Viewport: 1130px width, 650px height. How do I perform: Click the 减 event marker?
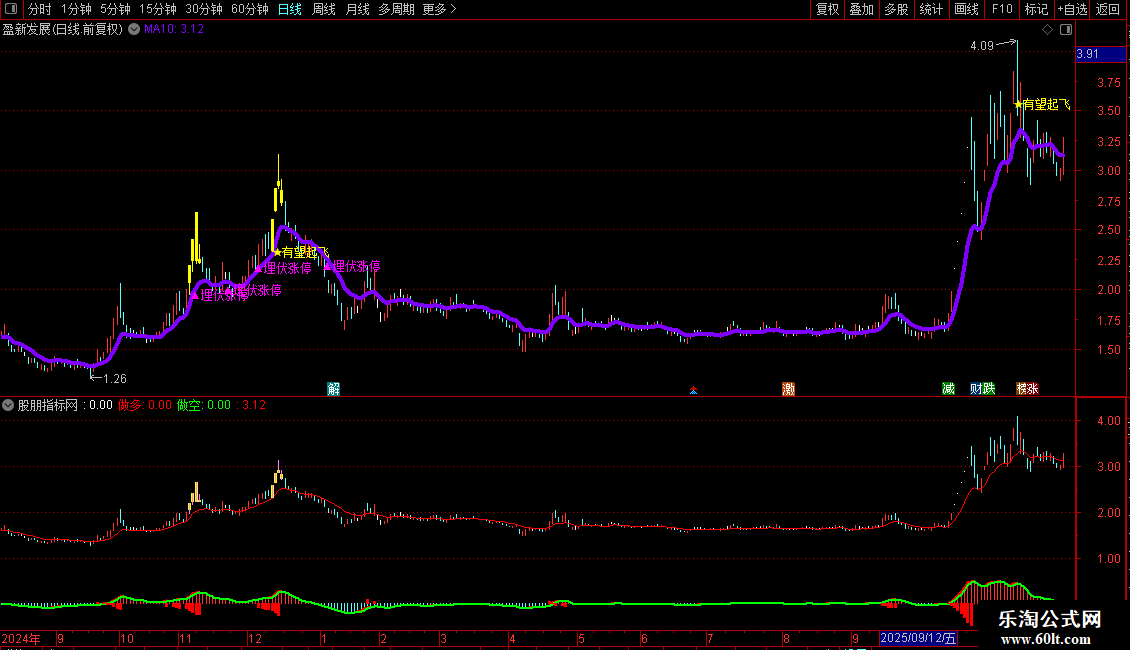[948, 388]
